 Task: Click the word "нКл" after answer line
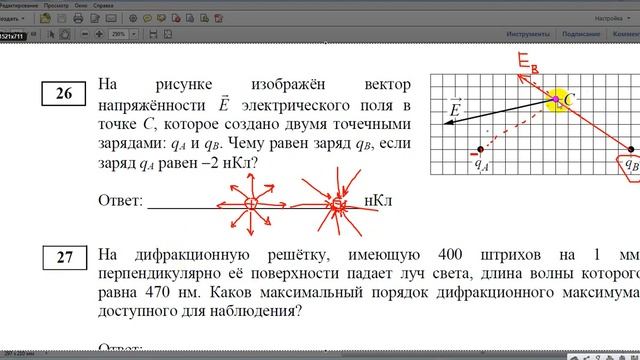pos(378,200)
